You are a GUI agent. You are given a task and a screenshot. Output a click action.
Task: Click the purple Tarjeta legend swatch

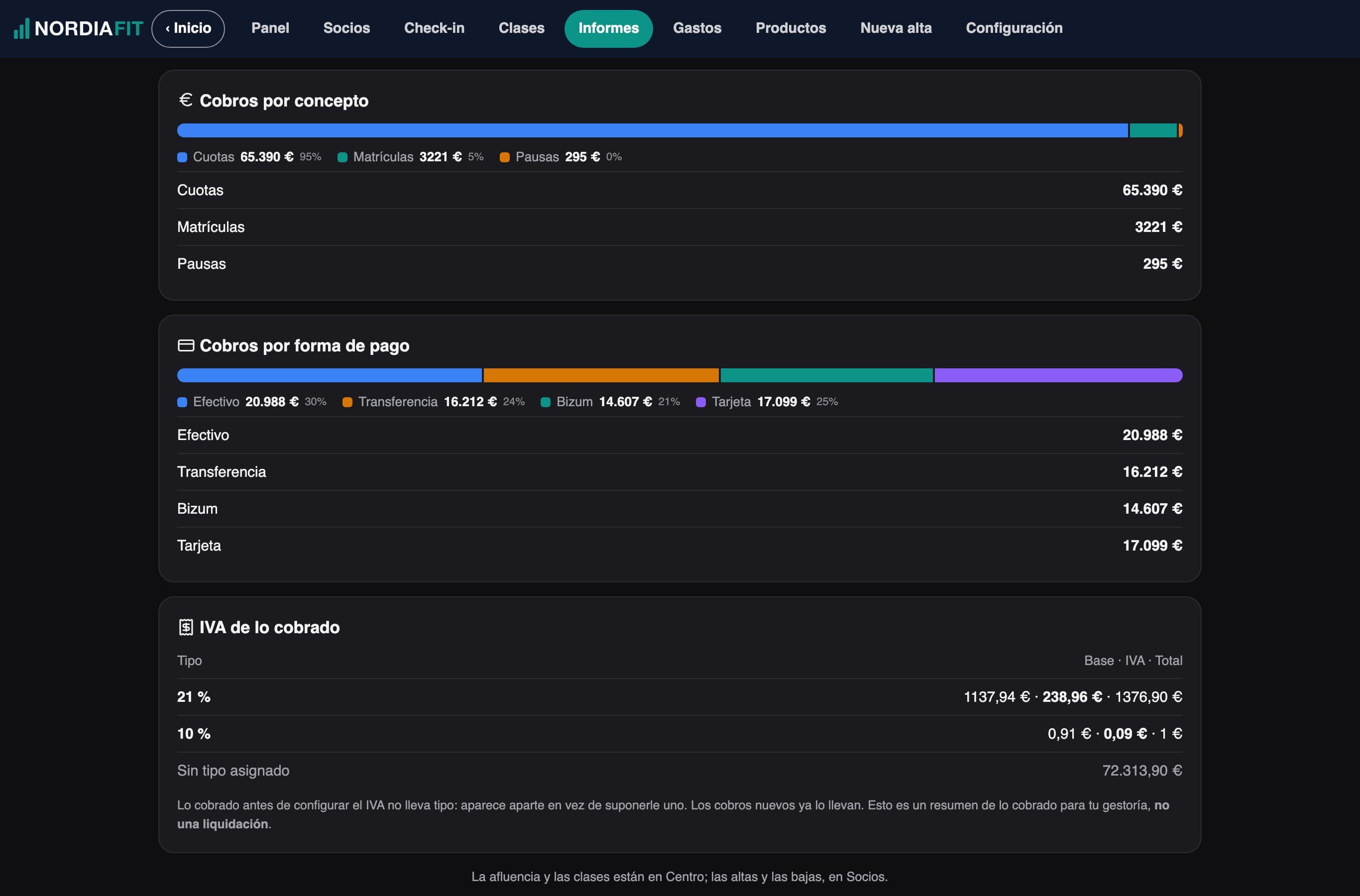700,402
